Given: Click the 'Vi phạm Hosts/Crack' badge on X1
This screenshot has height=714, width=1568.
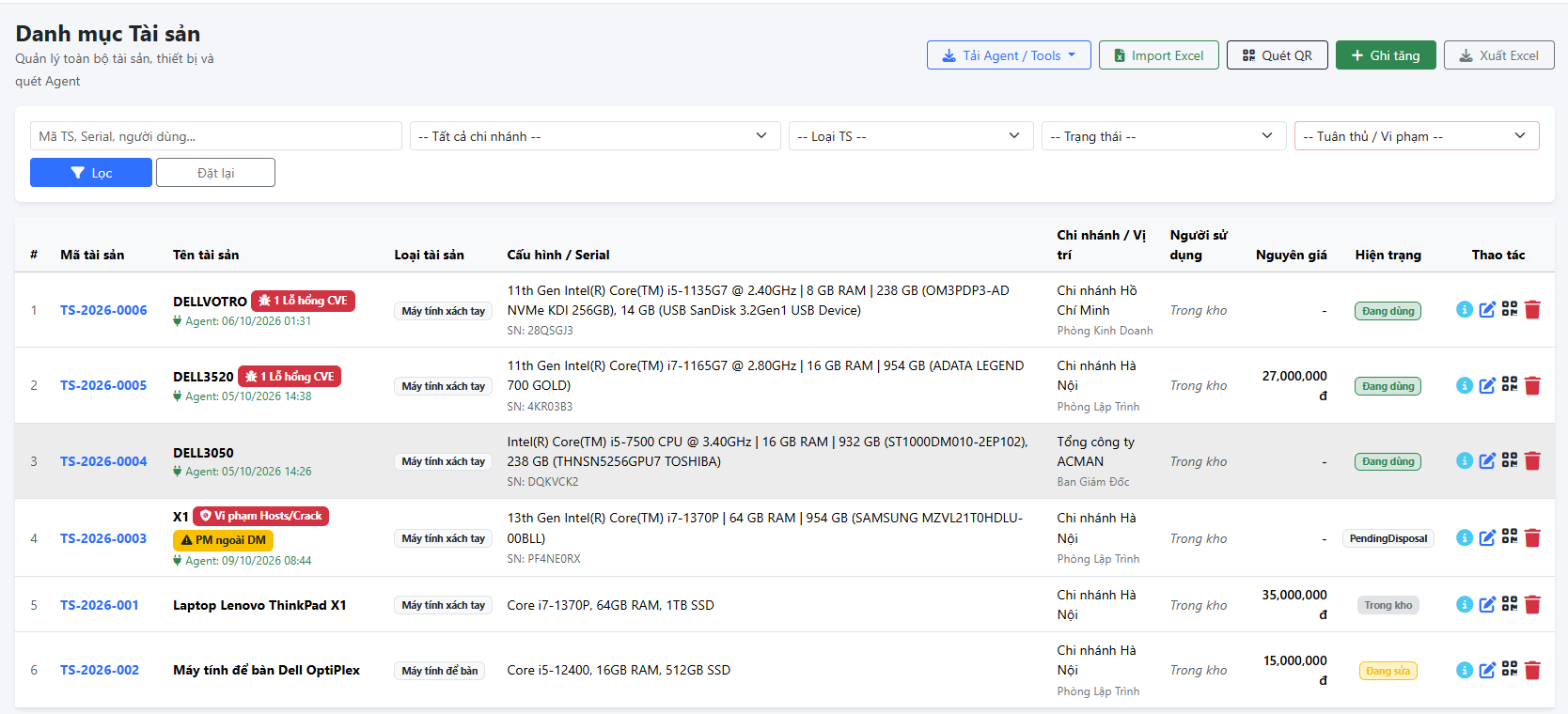Looking at the screenshot, I should (x=260, y=516).
